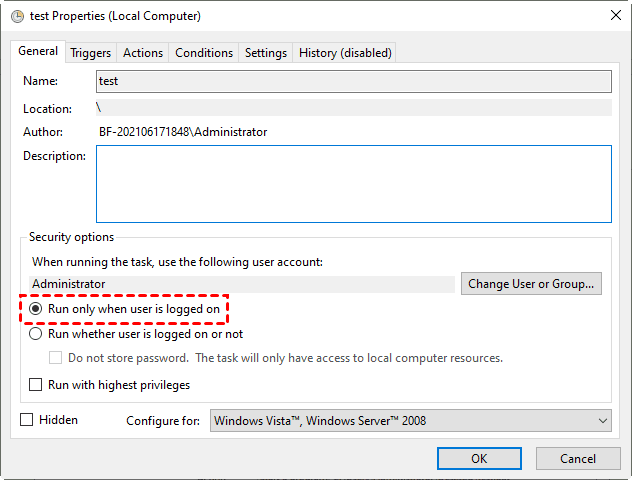
Task: Click Cancel to discard changes
Action: tap(577, 458)
